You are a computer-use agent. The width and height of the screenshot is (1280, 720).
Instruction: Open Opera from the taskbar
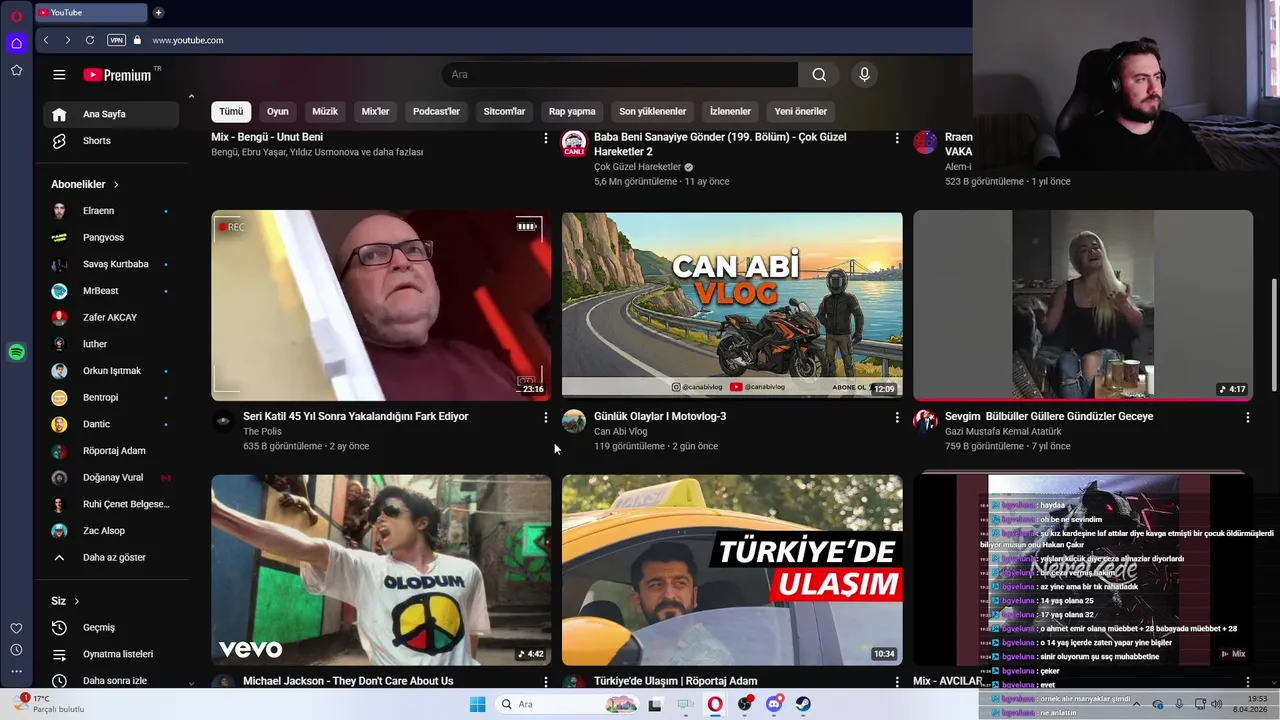715,704
